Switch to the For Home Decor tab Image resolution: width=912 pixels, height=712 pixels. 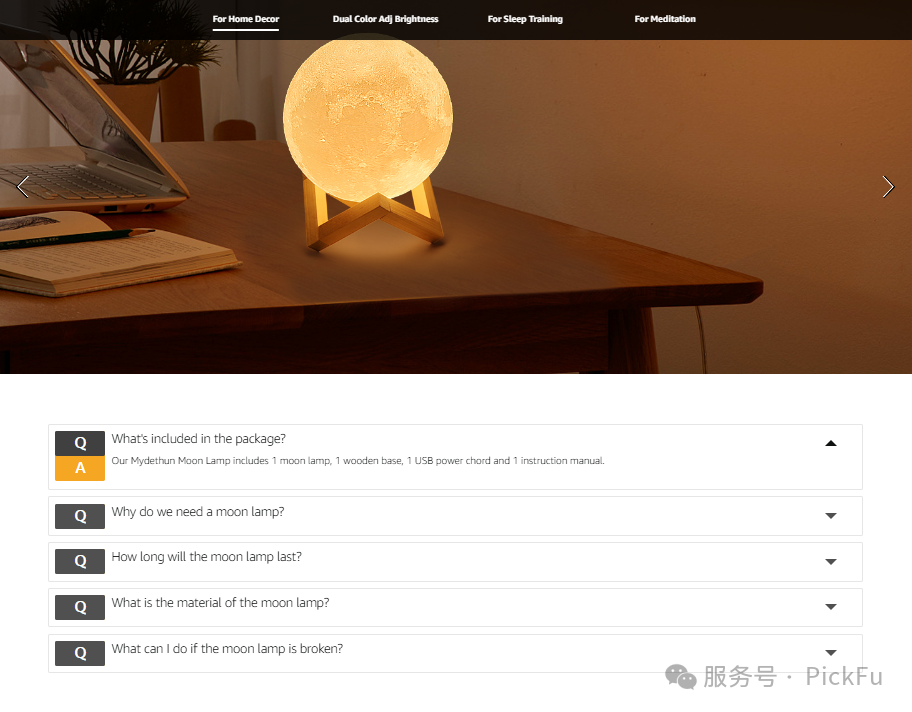[245, 19]
